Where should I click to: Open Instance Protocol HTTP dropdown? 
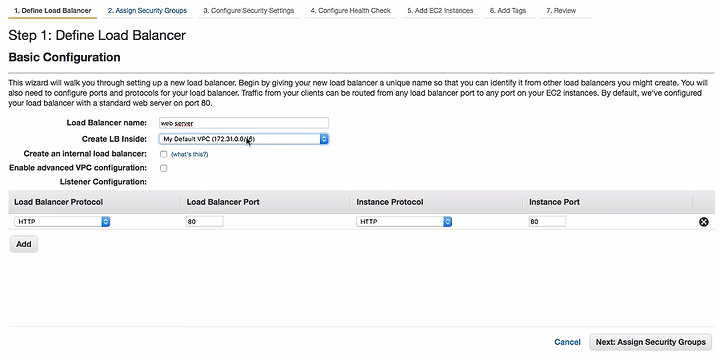pyautogui.click(x=404, y=222)
